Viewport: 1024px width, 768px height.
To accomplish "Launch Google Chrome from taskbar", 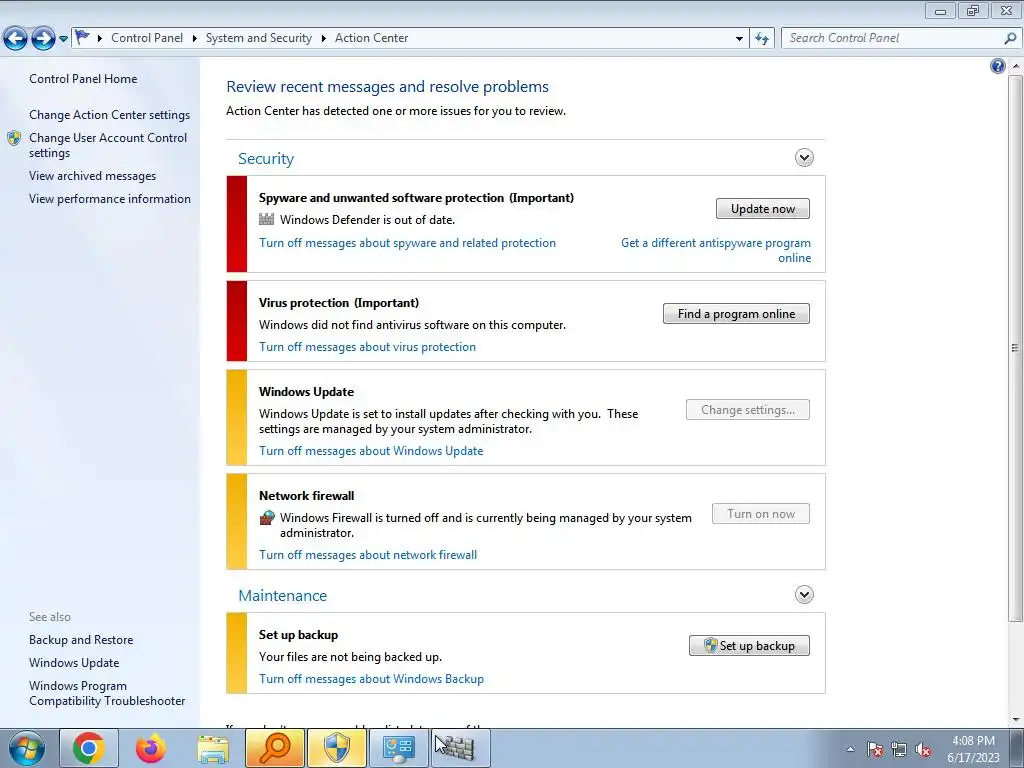I will [x=89, y=748].
